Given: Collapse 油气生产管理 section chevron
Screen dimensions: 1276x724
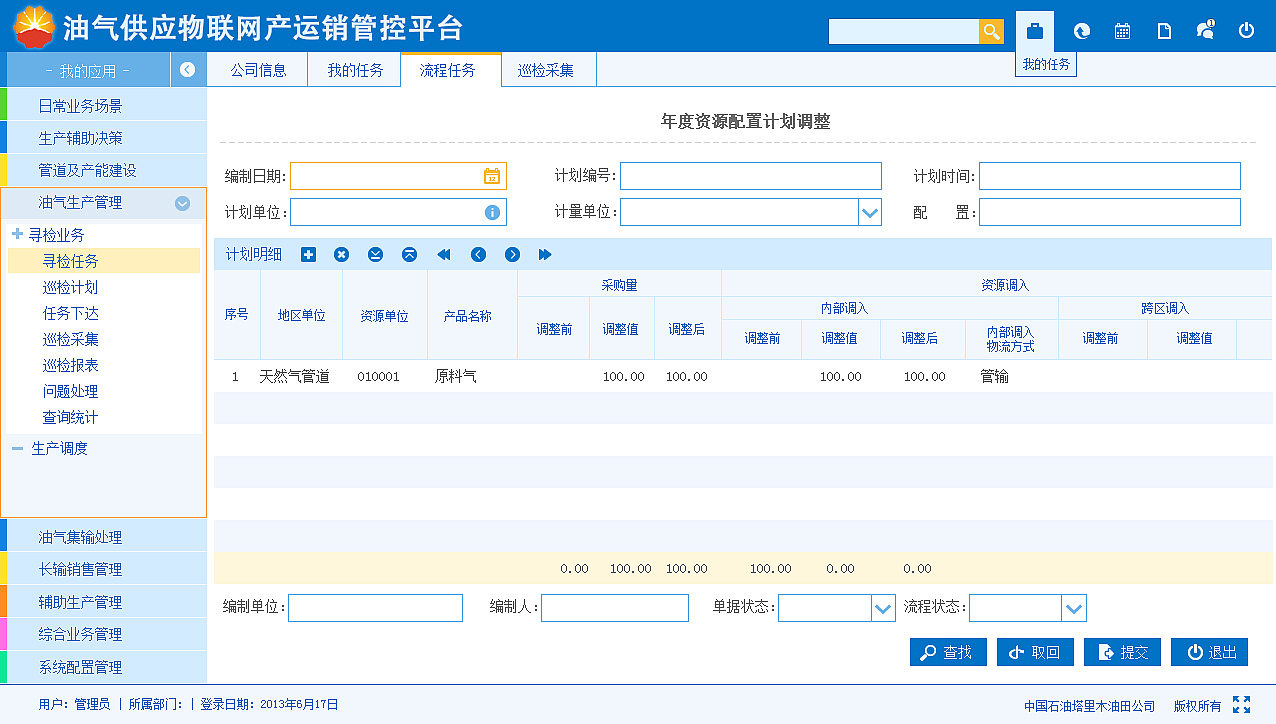Looking at the screenshot, I should coord(182,203).
